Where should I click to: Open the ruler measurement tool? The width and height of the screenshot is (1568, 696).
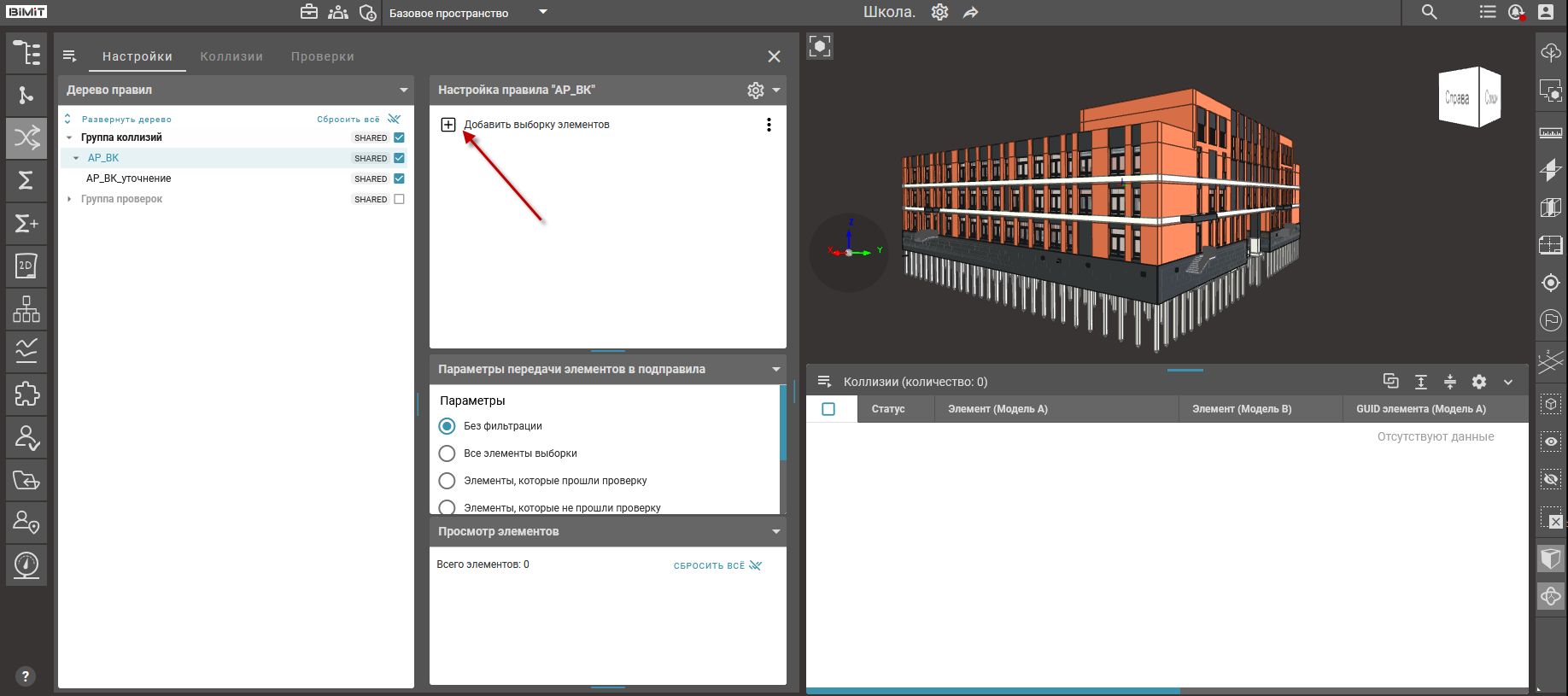point(1551,132)
